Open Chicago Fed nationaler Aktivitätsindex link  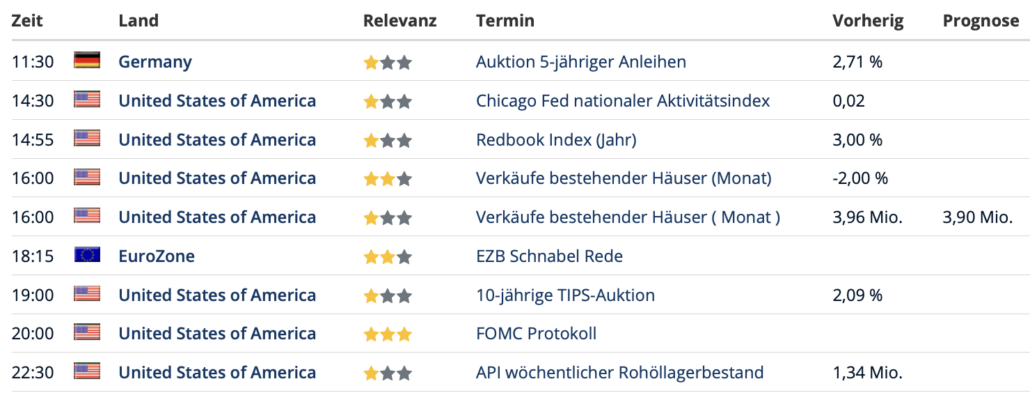623,101
